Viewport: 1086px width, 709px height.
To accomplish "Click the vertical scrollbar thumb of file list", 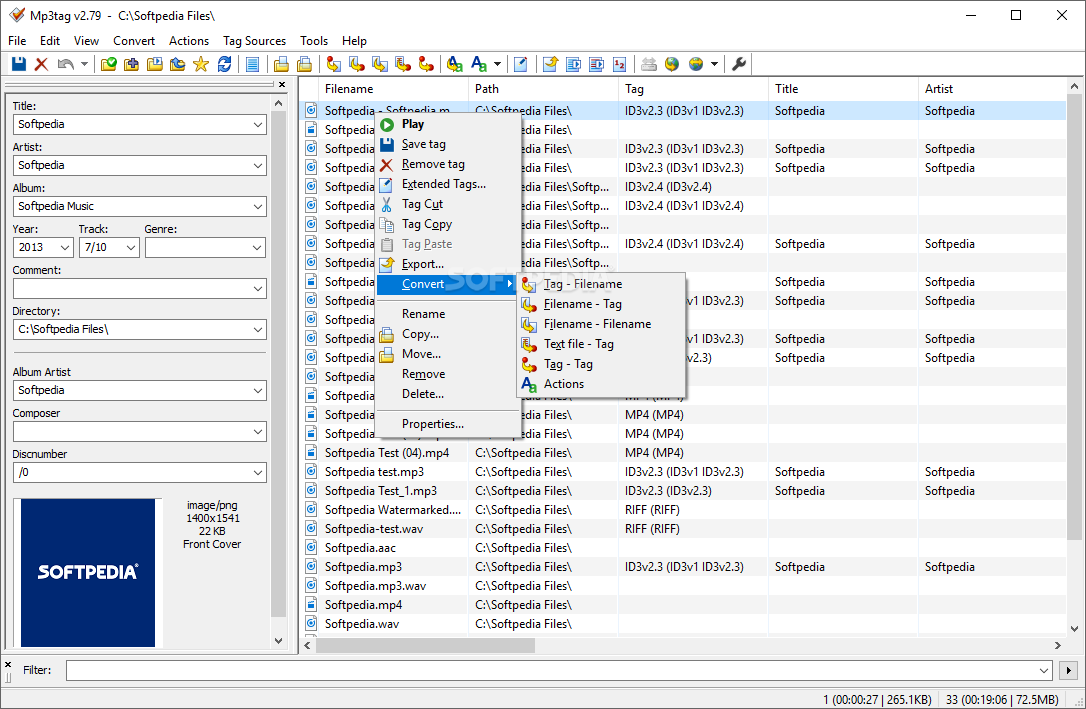I will click(1074, 316).
